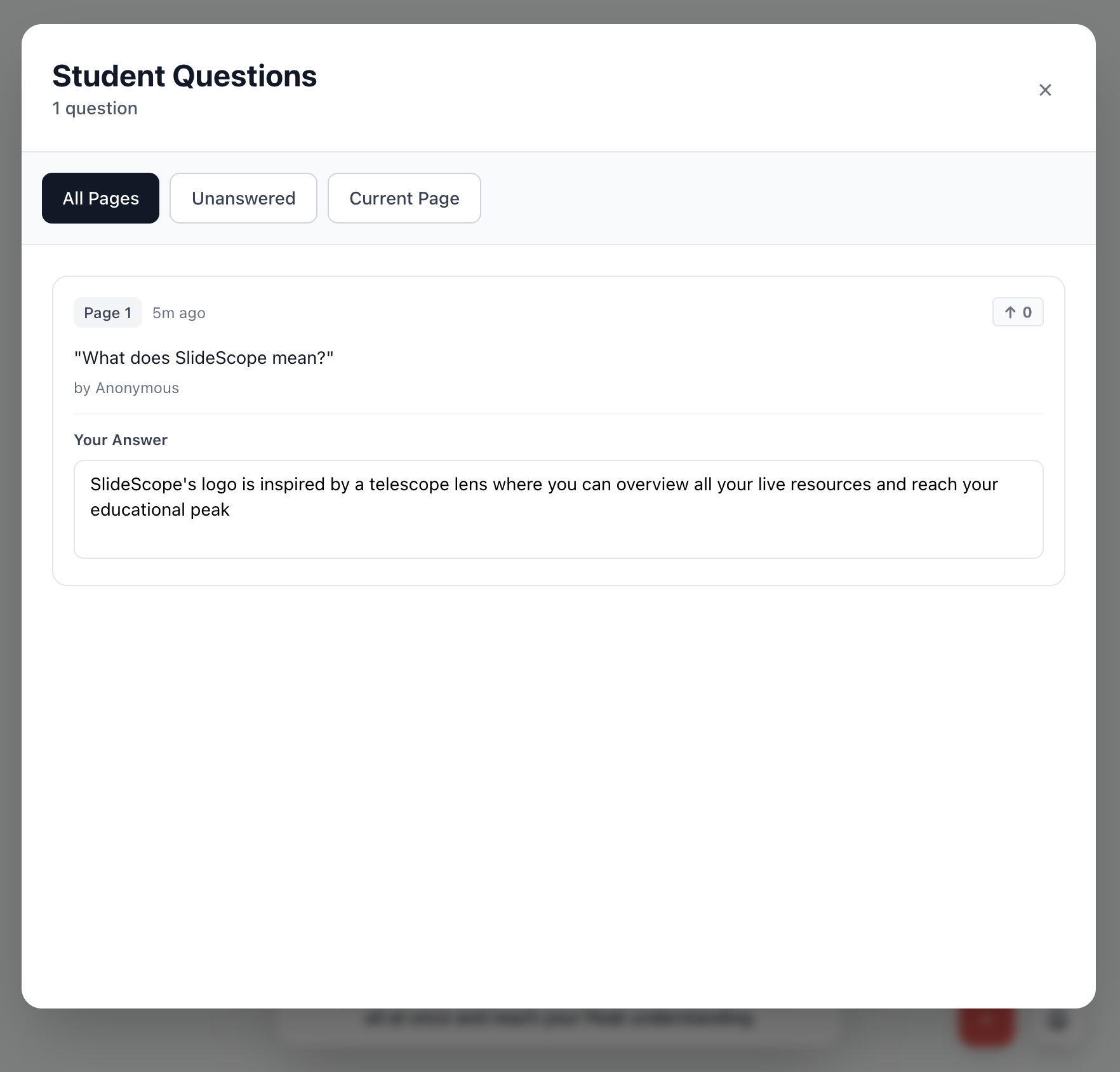Image resolution: width=1120 pixels, height=1072 pixels.
Task: Open the Page 1 badge on the question
Action: 107,312
